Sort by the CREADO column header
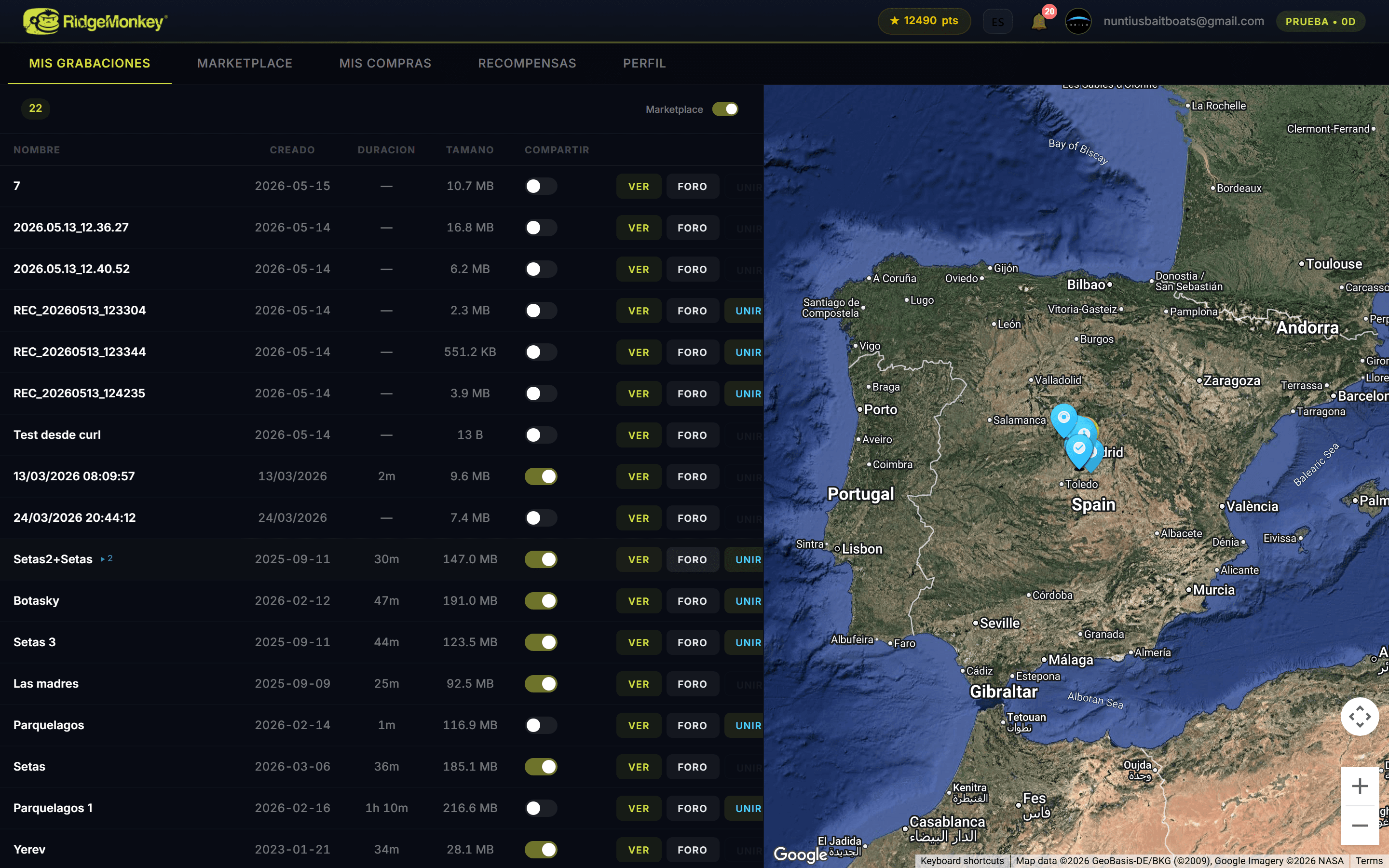 pos(292,150)
